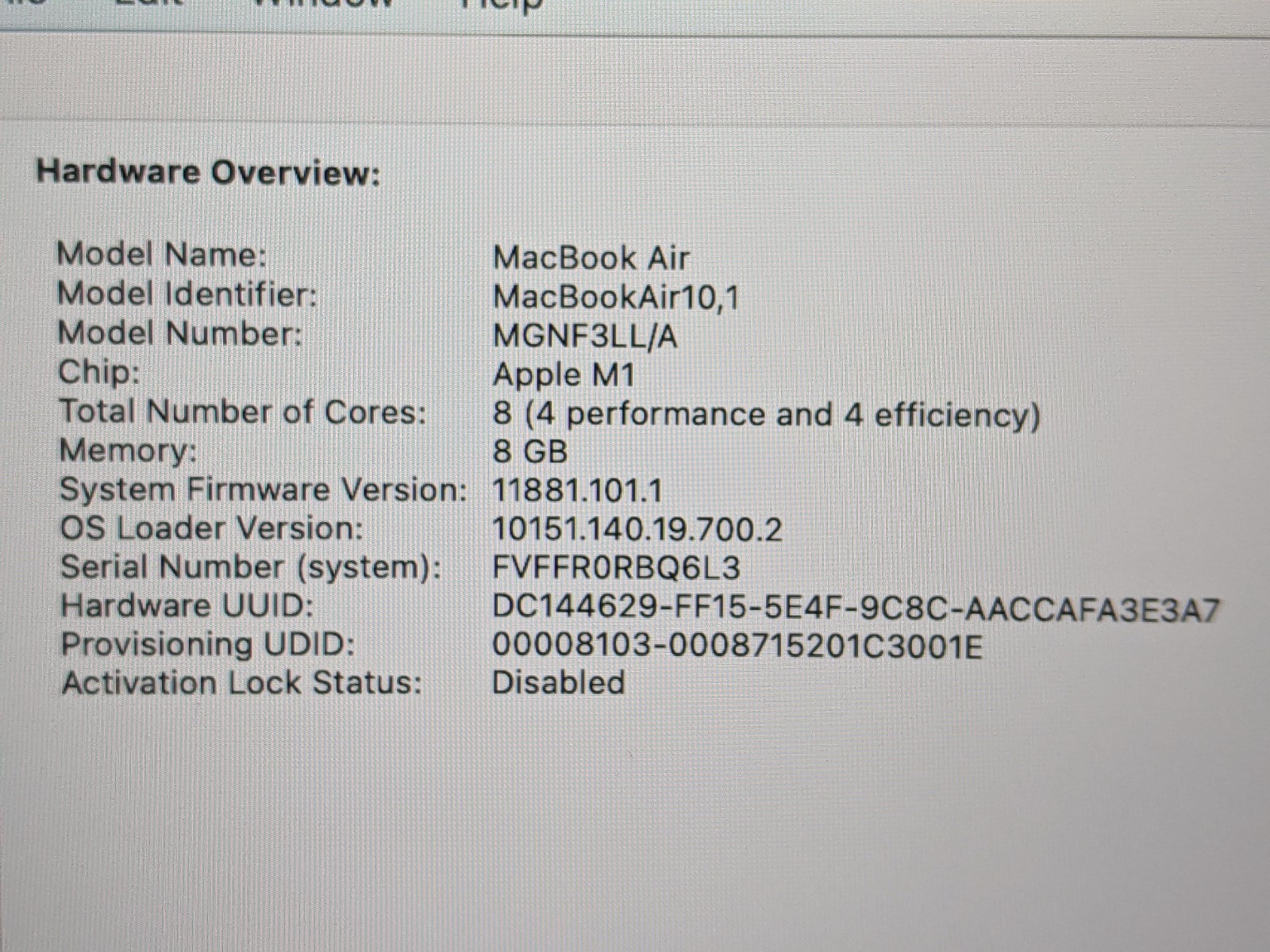
Task: Select the "Total Number of Cores:" label
Action: click(x=243, y=412)
